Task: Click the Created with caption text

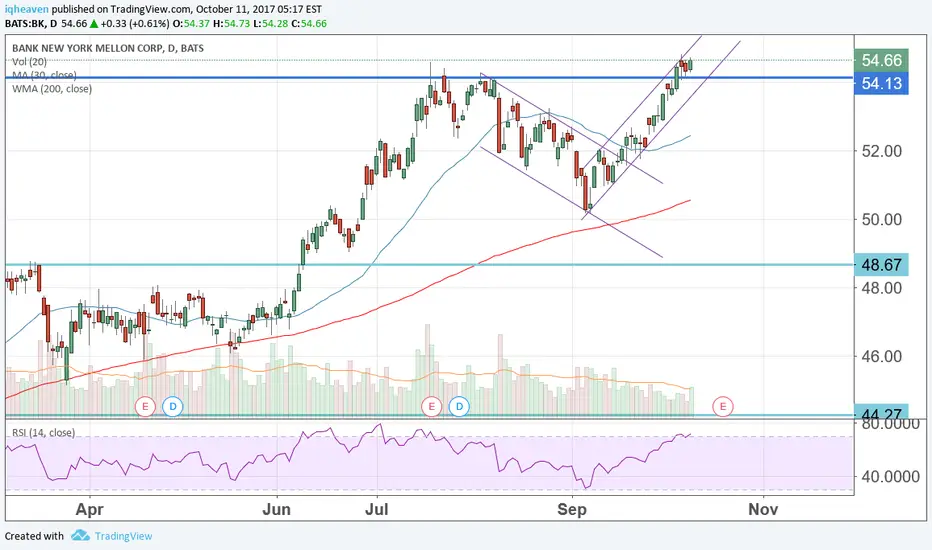Action: [34, 536]
